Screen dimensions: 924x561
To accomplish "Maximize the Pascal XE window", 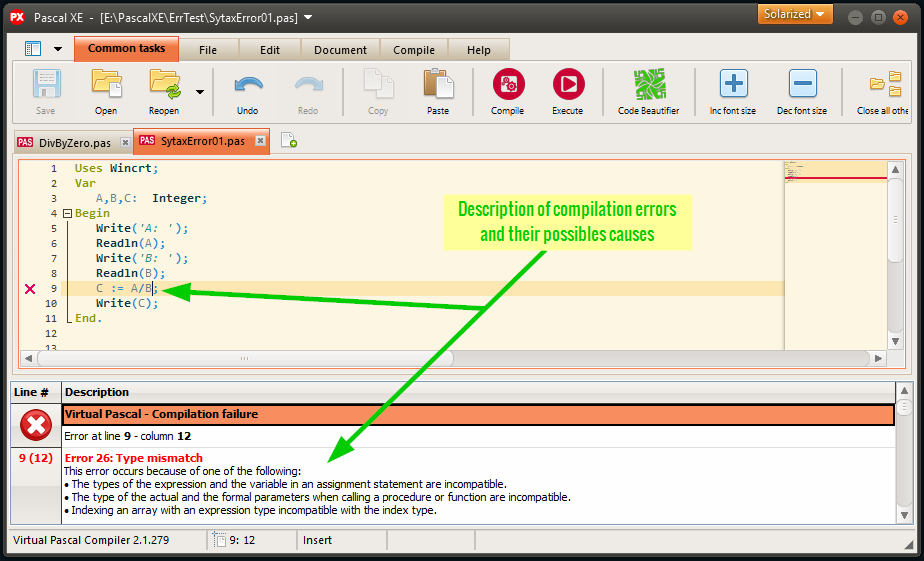I will tap(878, 18).
